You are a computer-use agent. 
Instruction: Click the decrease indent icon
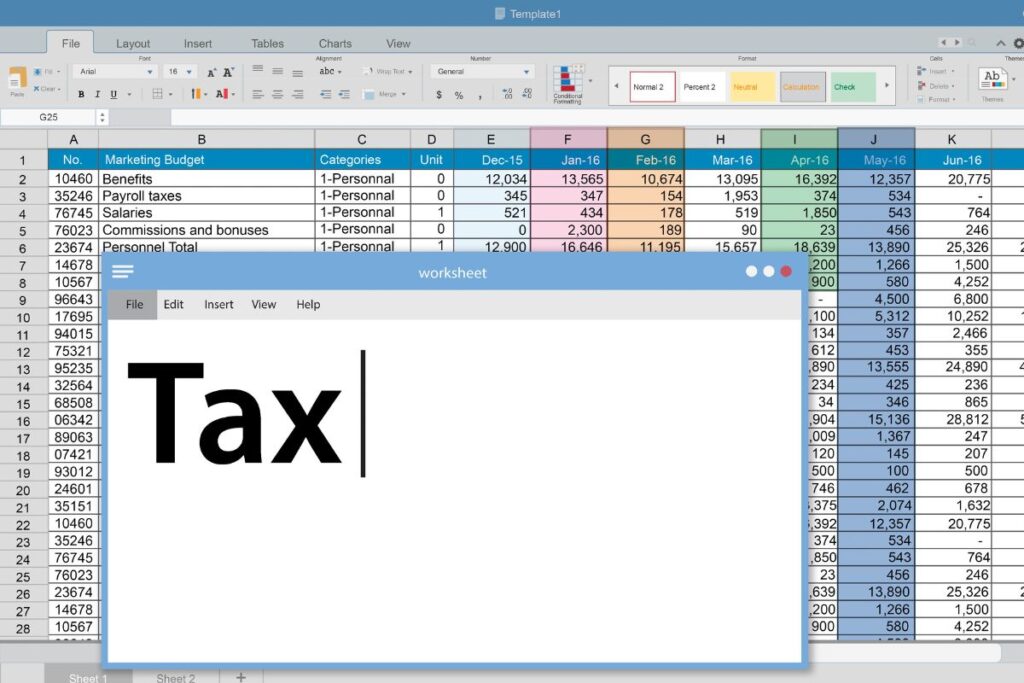[325, 95]
